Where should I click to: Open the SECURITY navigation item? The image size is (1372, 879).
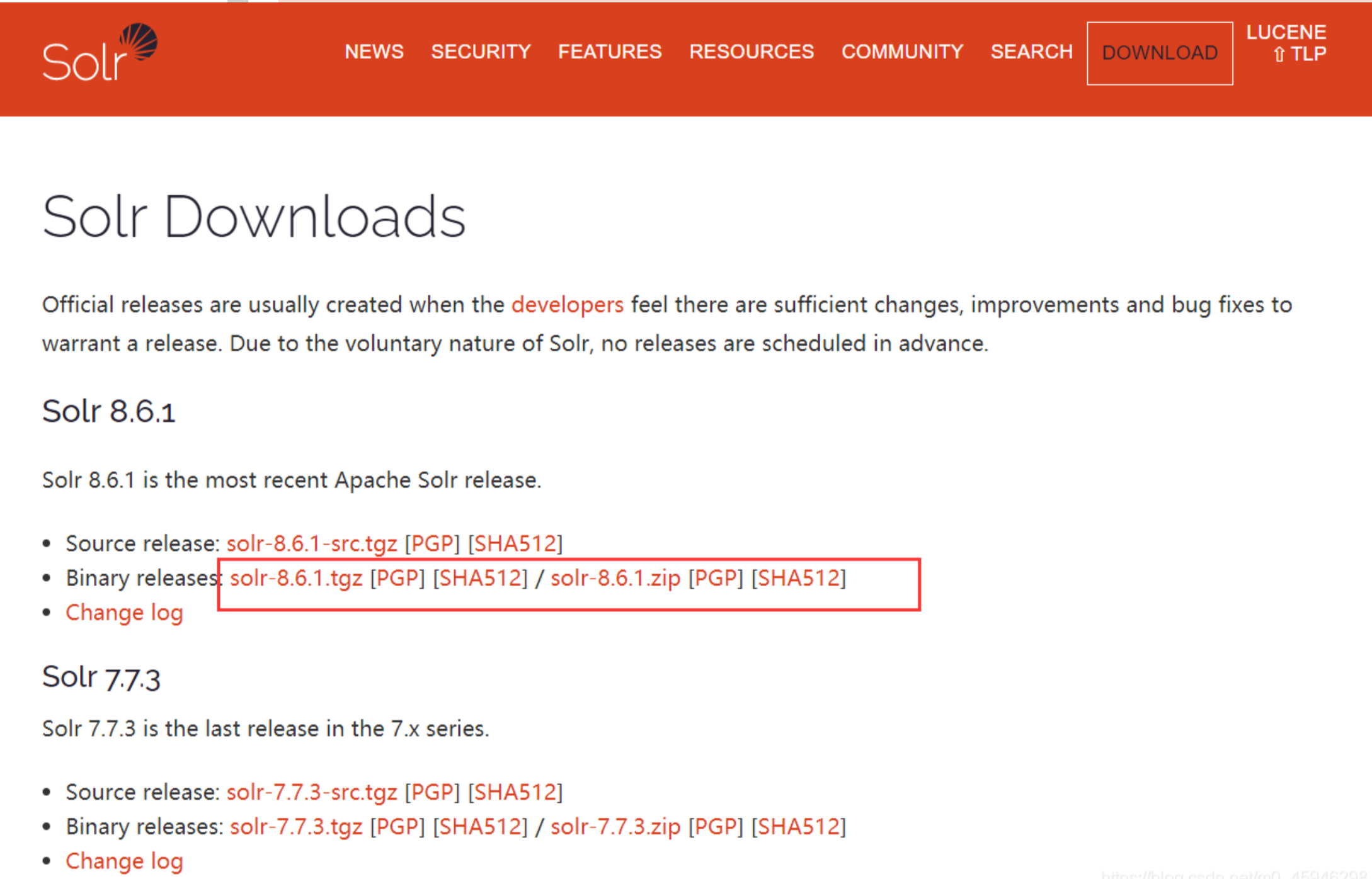pyautogui.click(x=481, y=52)
